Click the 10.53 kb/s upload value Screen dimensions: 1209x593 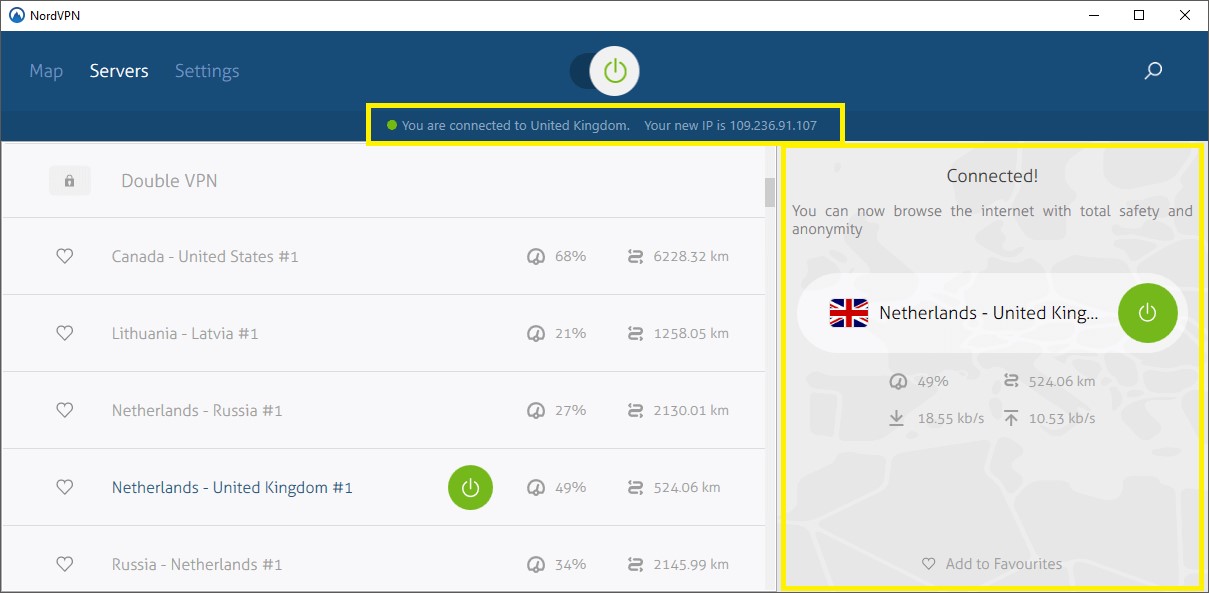pyautogui.click(x=1063, y=418)
